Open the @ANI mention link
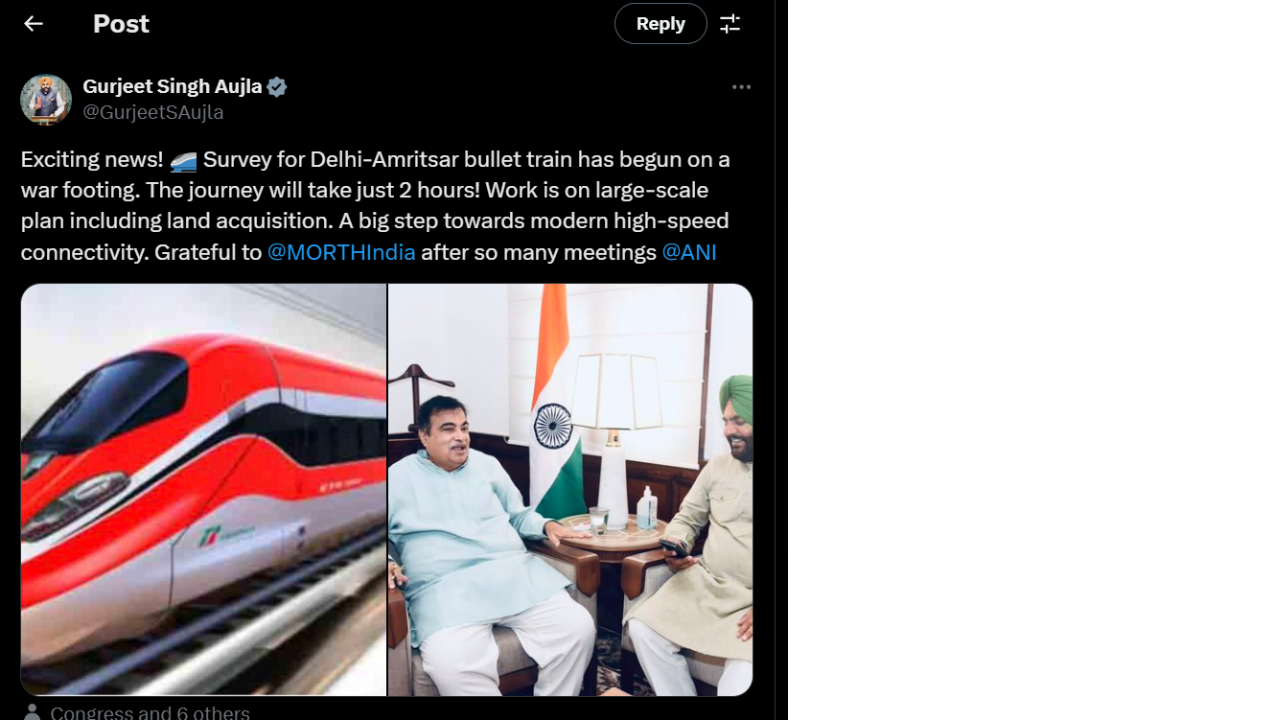Screen dimensions: 1280x720 coord(689,252)
